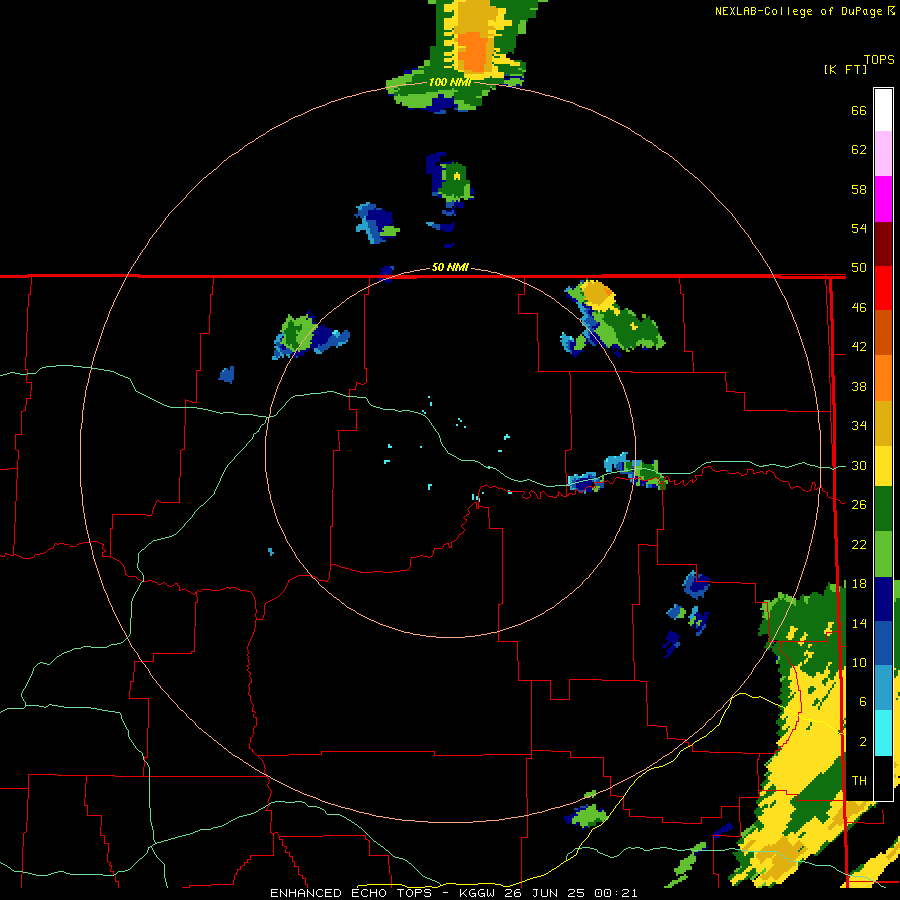Viewport: 900px width, 900px height.
Task: Click the "100 NMI" range ring label
Action: [x=450, y=82]
